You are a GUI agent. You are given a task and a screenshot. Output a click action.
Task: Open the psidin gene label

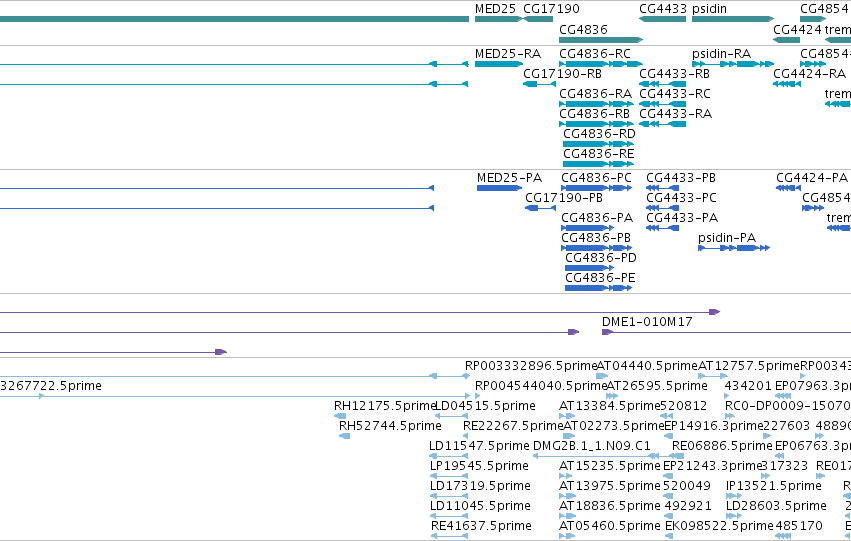coord(709,9)
